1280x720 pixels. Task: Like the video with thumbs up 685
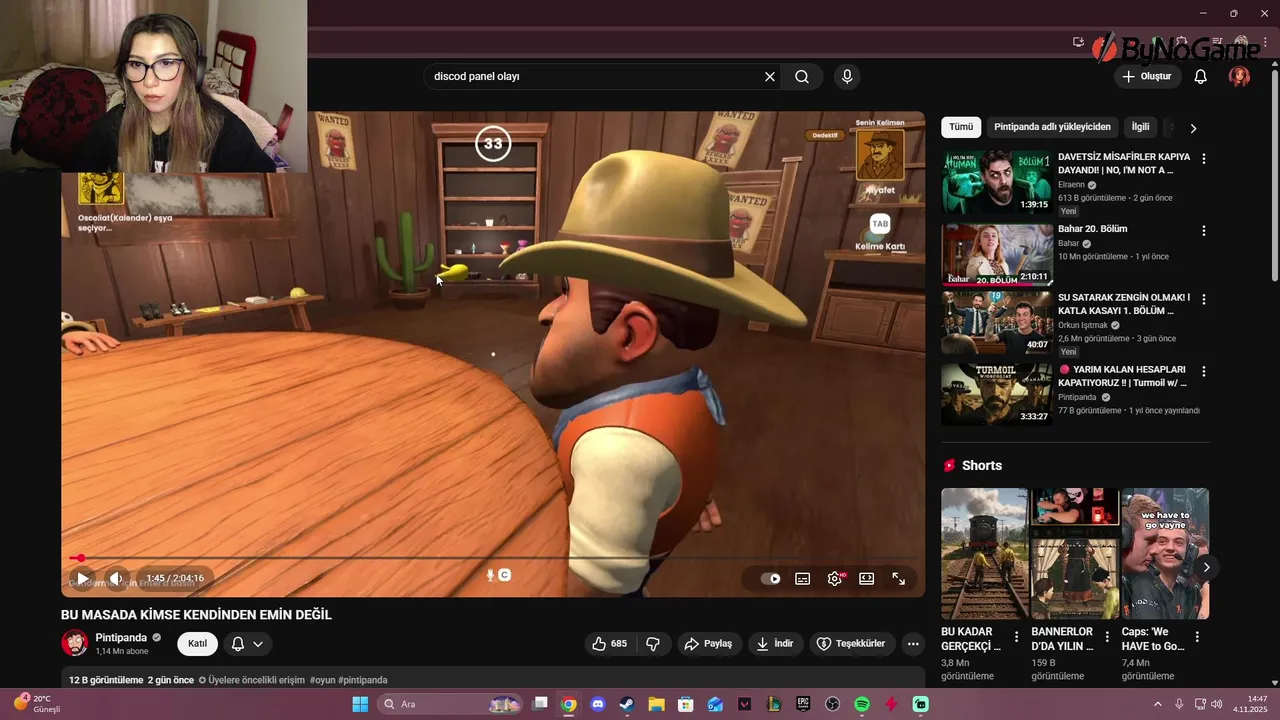tap(610, 643)
